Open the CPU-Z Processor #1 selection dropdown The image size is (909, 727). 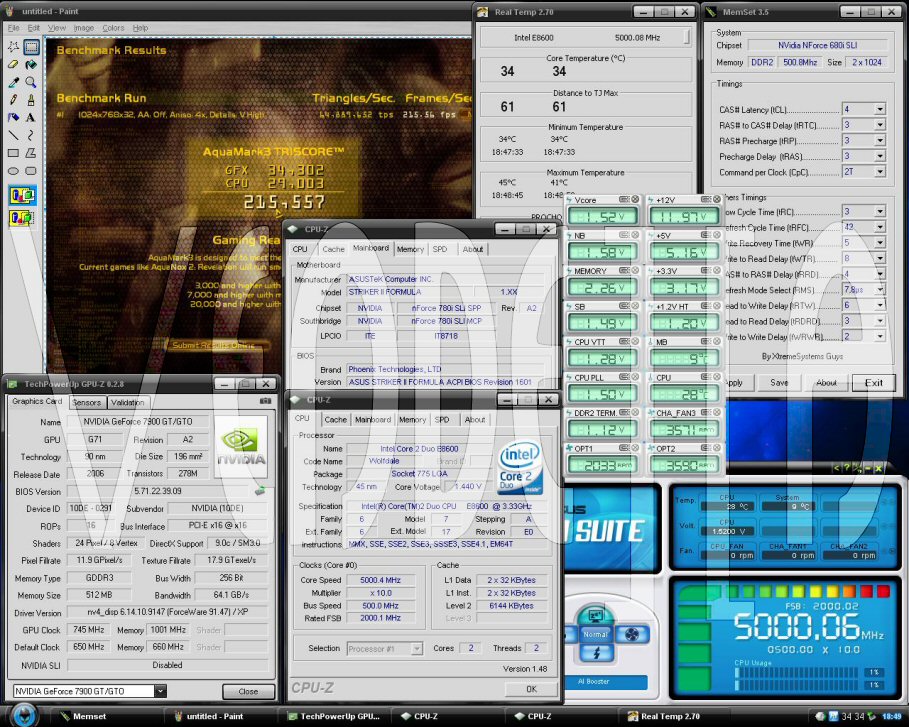click(x=416, y=649)
